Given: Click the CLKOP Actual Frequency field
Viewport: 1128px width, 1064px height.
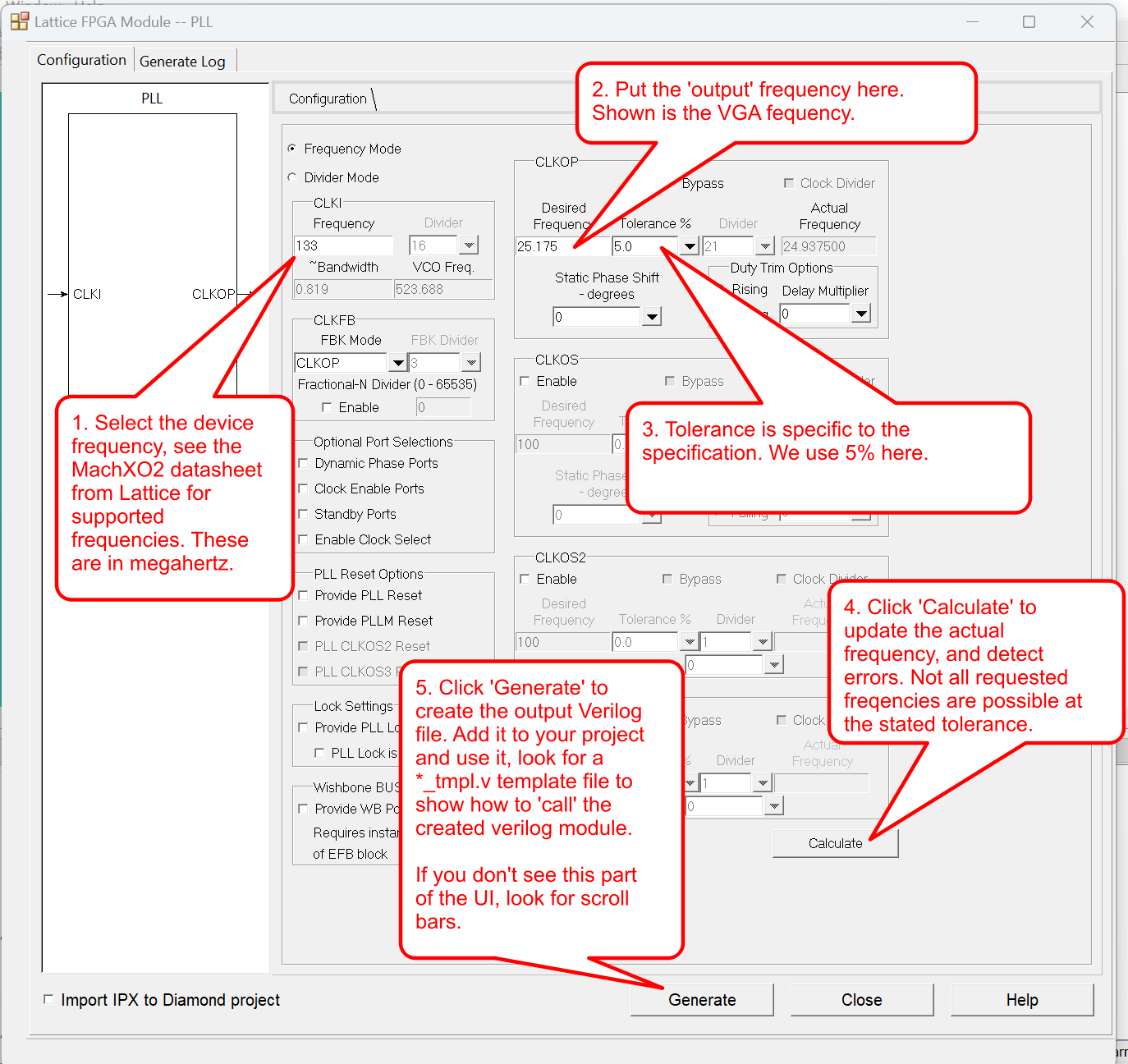Looking at the screenshot, I should tap(828, 246).
